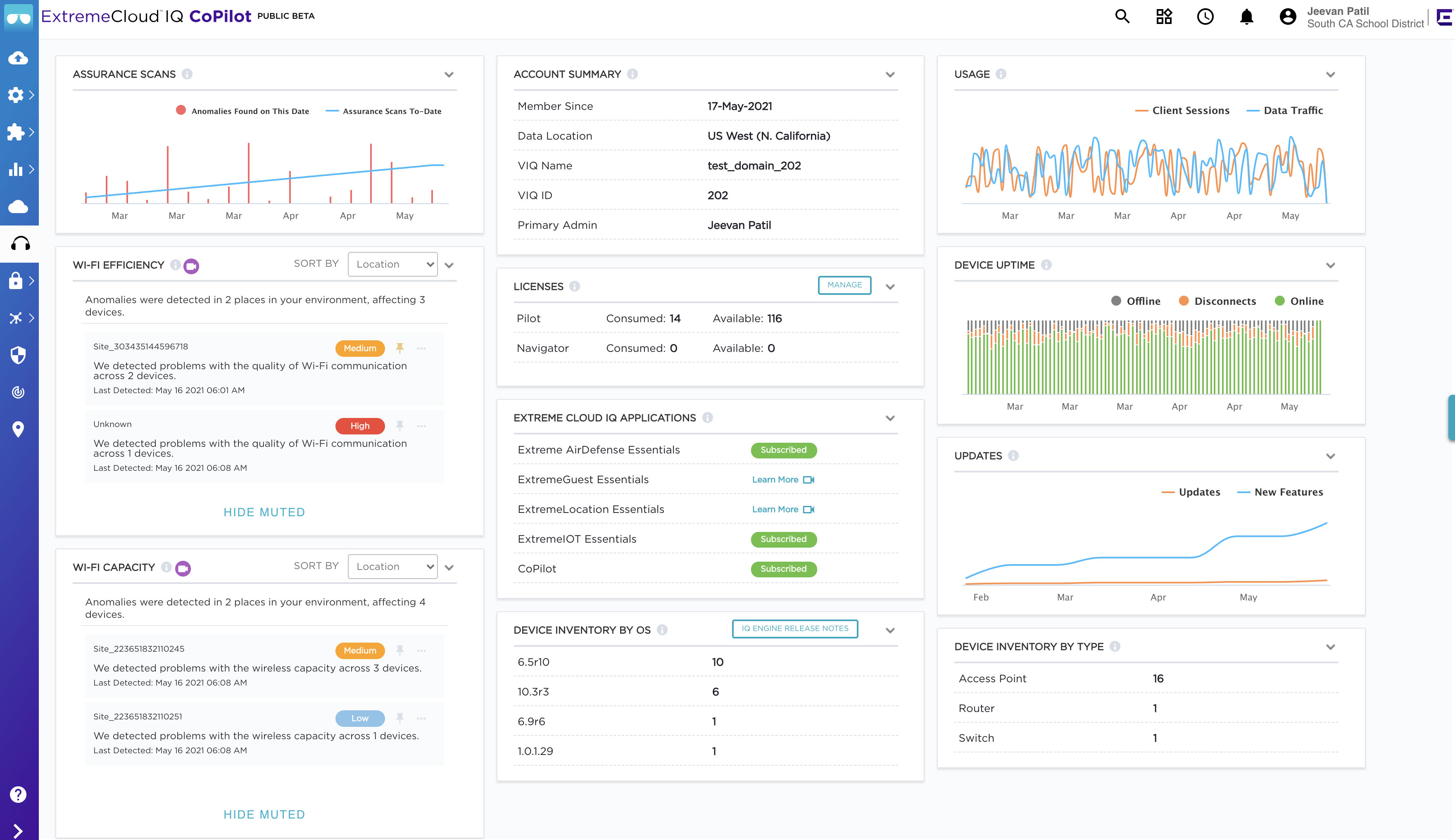Toggle WI-FI CAPACITY panel collapse arrow
This screenshot has width=1455, height=840.
[451, 567]
